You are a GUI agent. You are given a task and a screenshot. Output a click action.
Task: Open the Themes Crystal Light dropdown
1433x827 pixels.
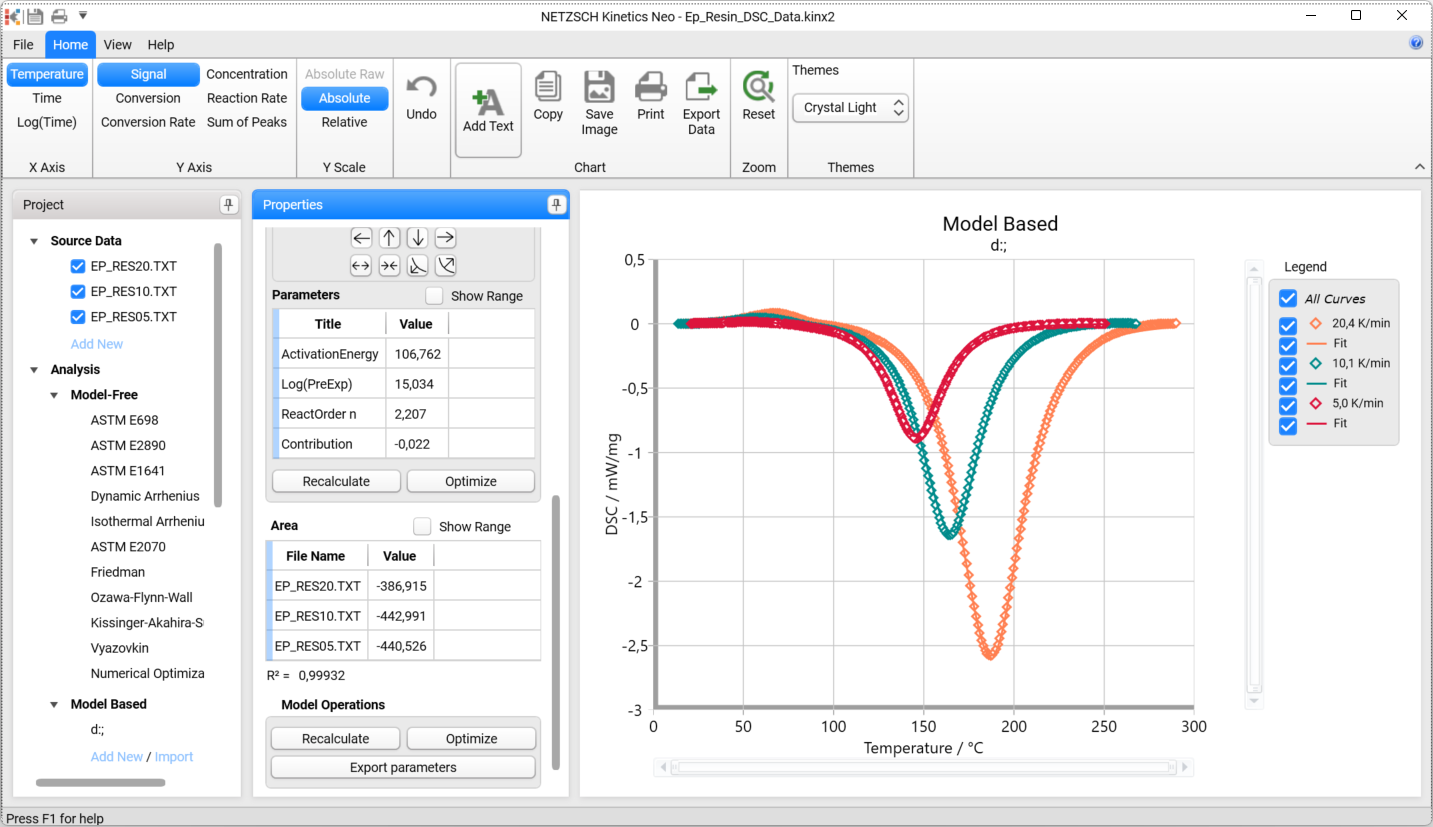(x=850, y=108)
